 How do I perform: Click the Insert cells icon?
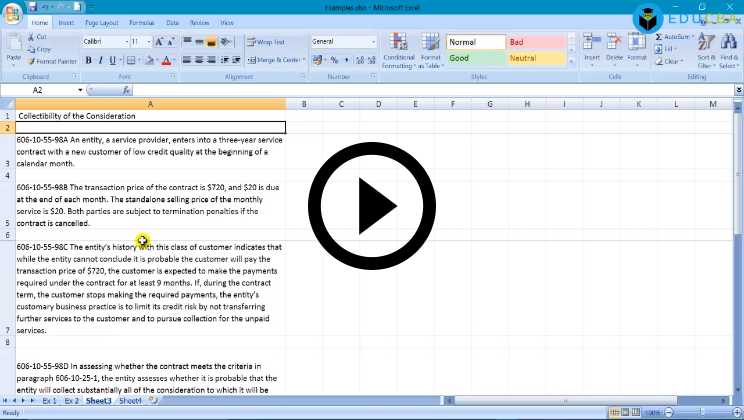pos(592,43)
